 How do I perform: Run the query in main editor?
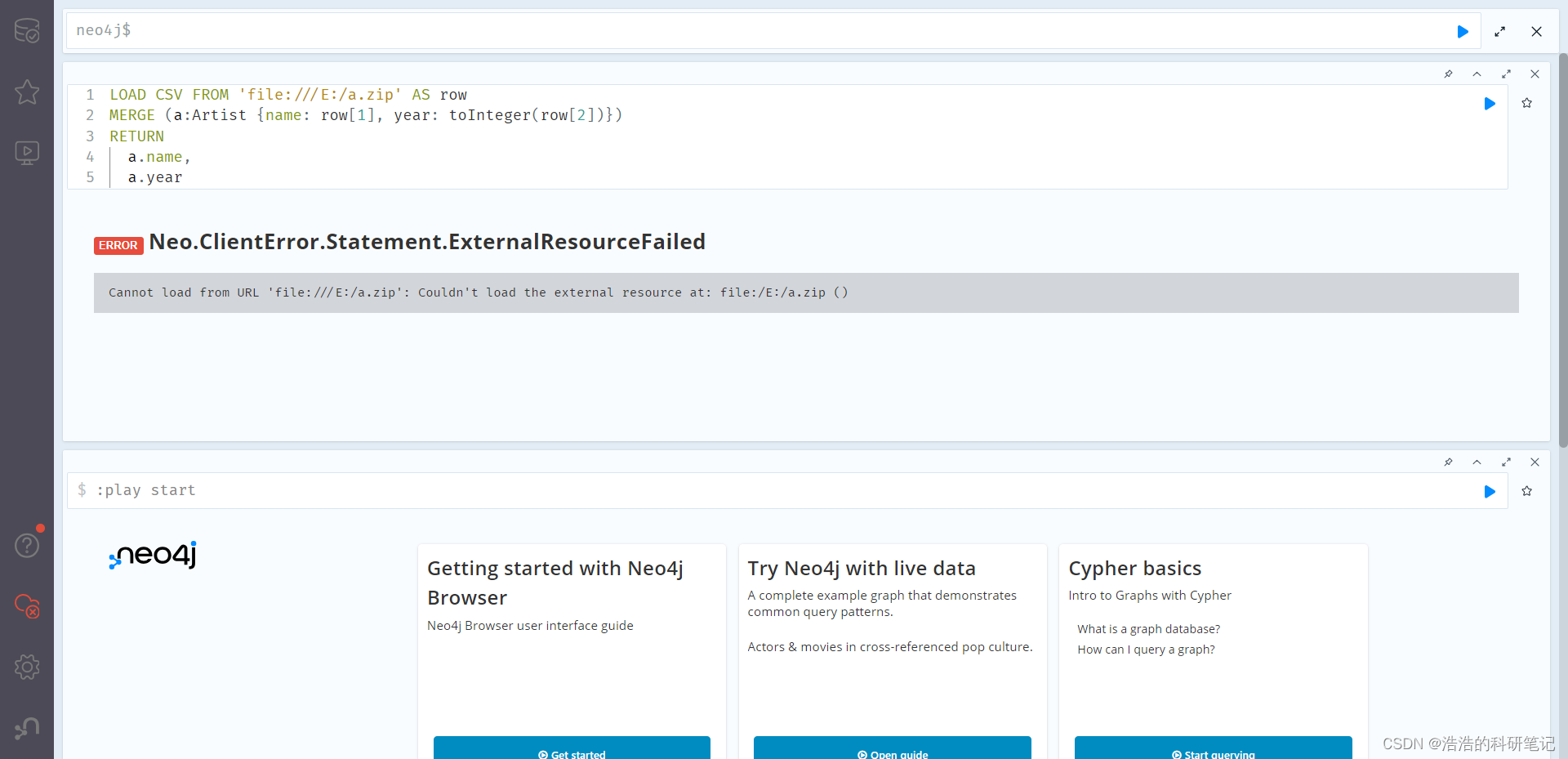[1463, 31]
